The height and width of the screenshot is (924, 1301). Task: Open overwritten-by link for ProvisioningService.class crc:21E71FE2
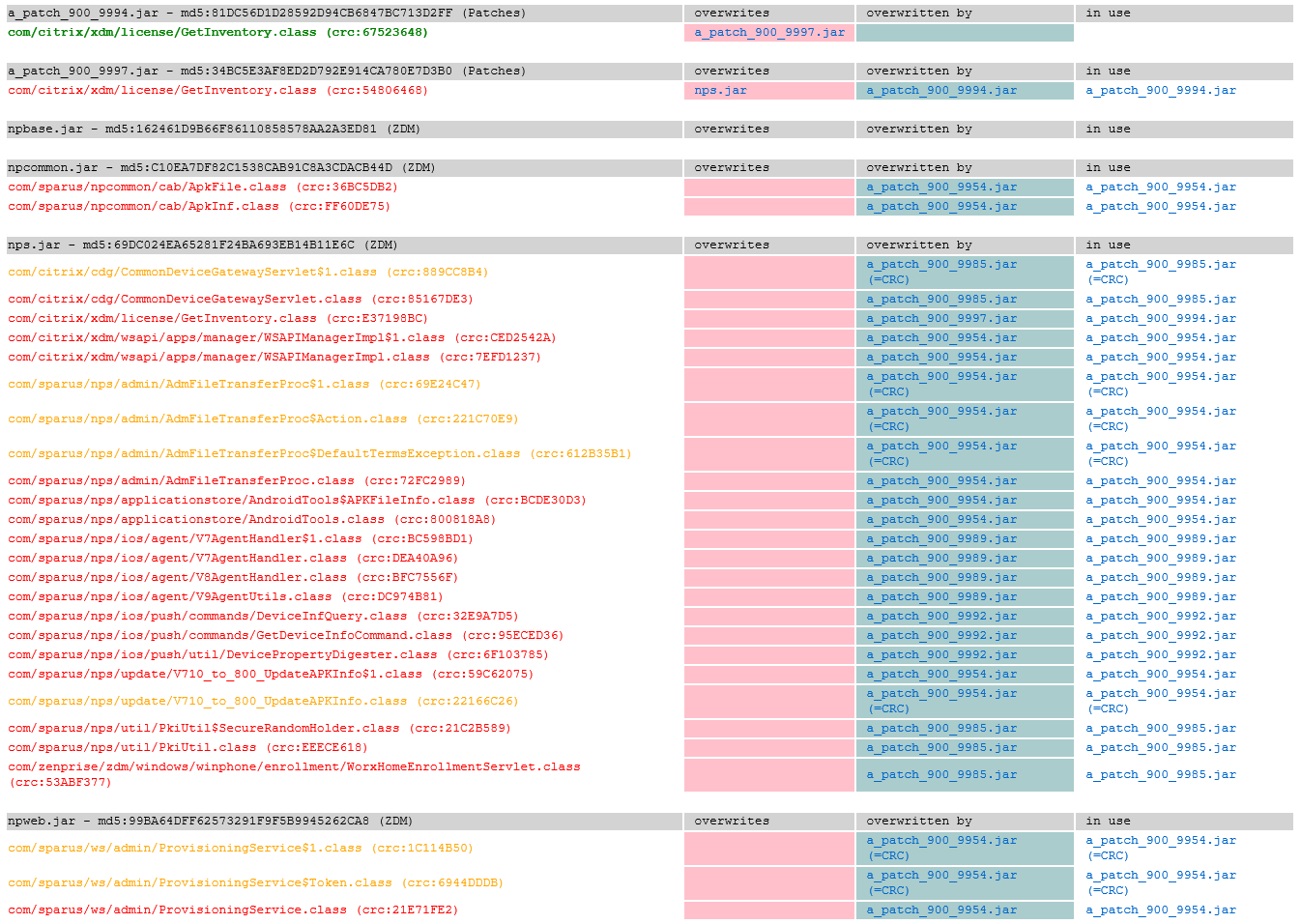point(941,910)
